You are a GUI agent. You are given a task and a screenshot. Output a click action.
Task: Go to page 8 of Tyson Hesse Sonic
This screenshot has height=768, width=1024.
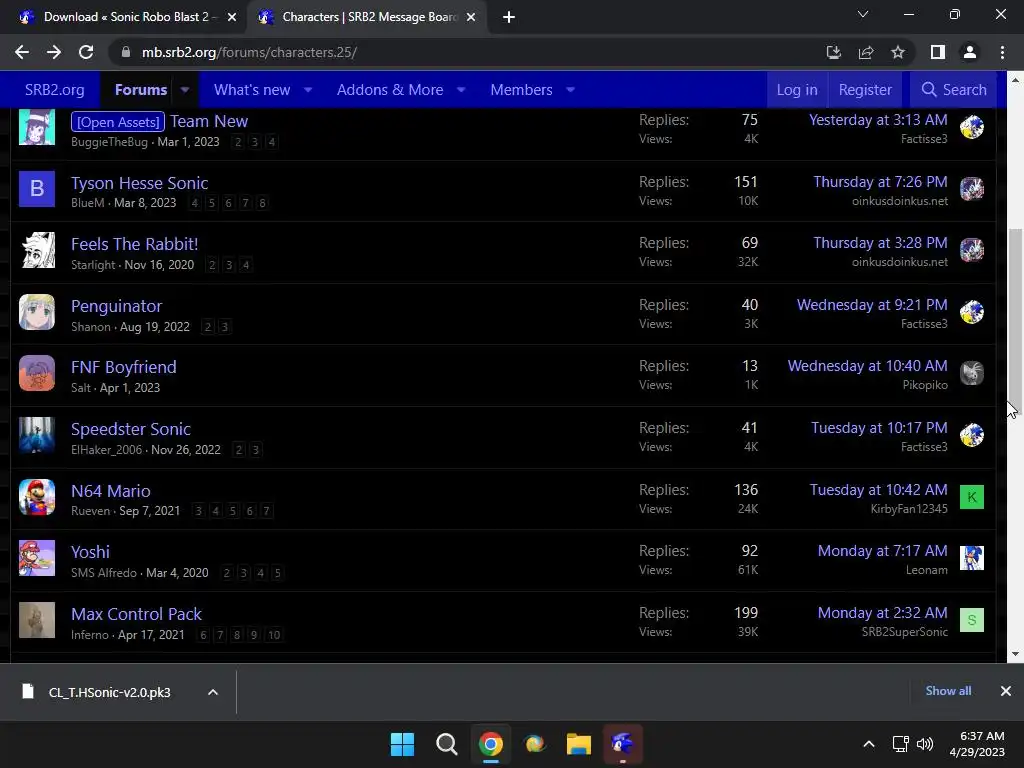coord(262,203)
